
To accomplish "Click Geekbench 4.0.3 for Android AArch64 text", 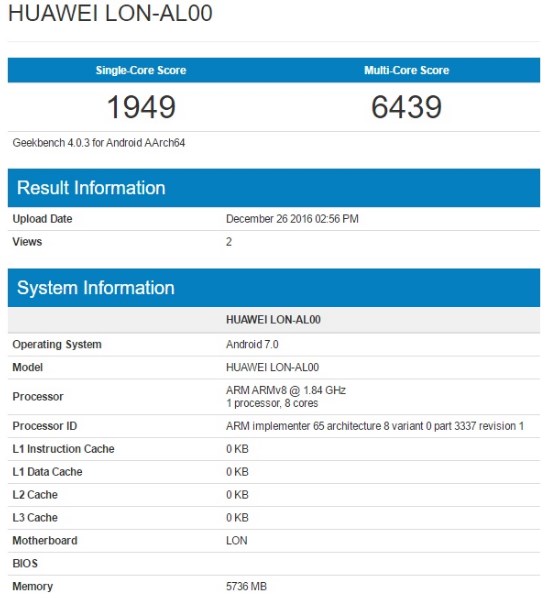I will (99, 143).
